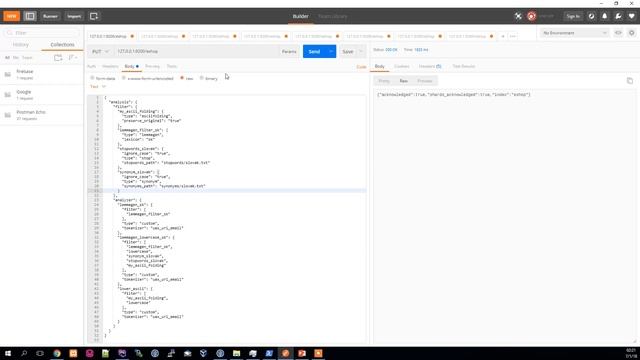
Task: Click the red sync status icon
Action: click(x=531, y=16)
